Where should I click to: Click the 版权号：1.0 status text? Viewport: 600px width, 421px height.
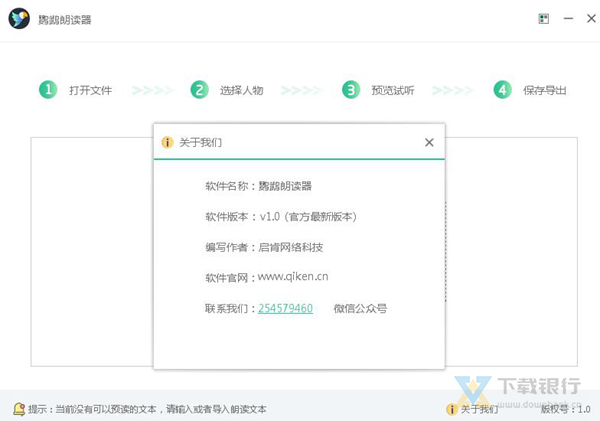pos(566,409)
